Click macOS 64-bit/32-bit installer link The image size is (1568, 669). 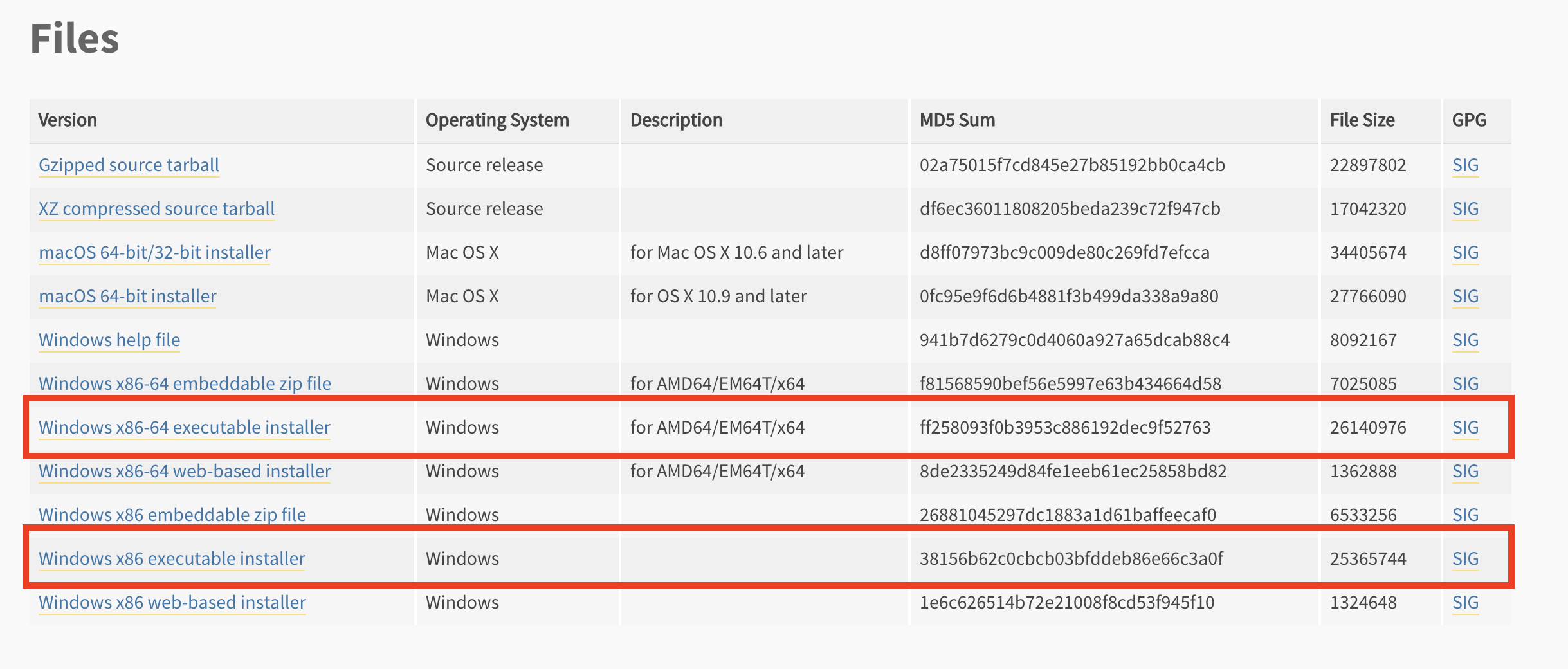154,253
